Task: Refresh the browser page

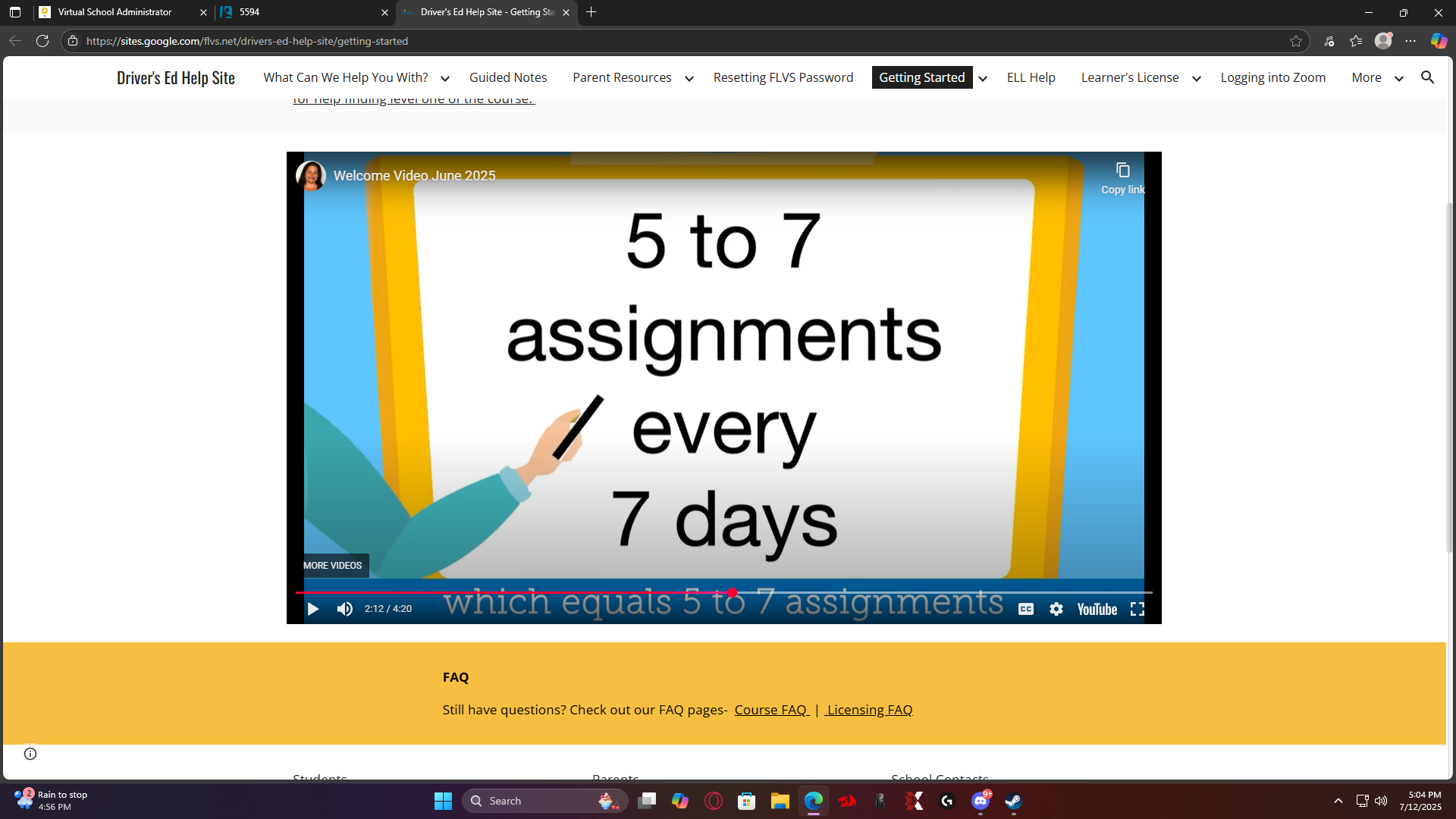Action: [42, 41]
